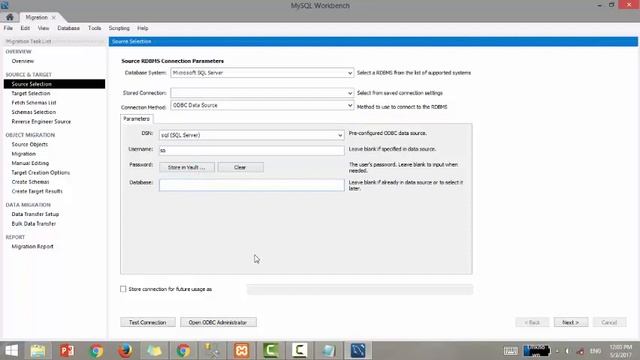Click Test Connection button
Viewport: 640px width, 360px height.
[148, 322]
